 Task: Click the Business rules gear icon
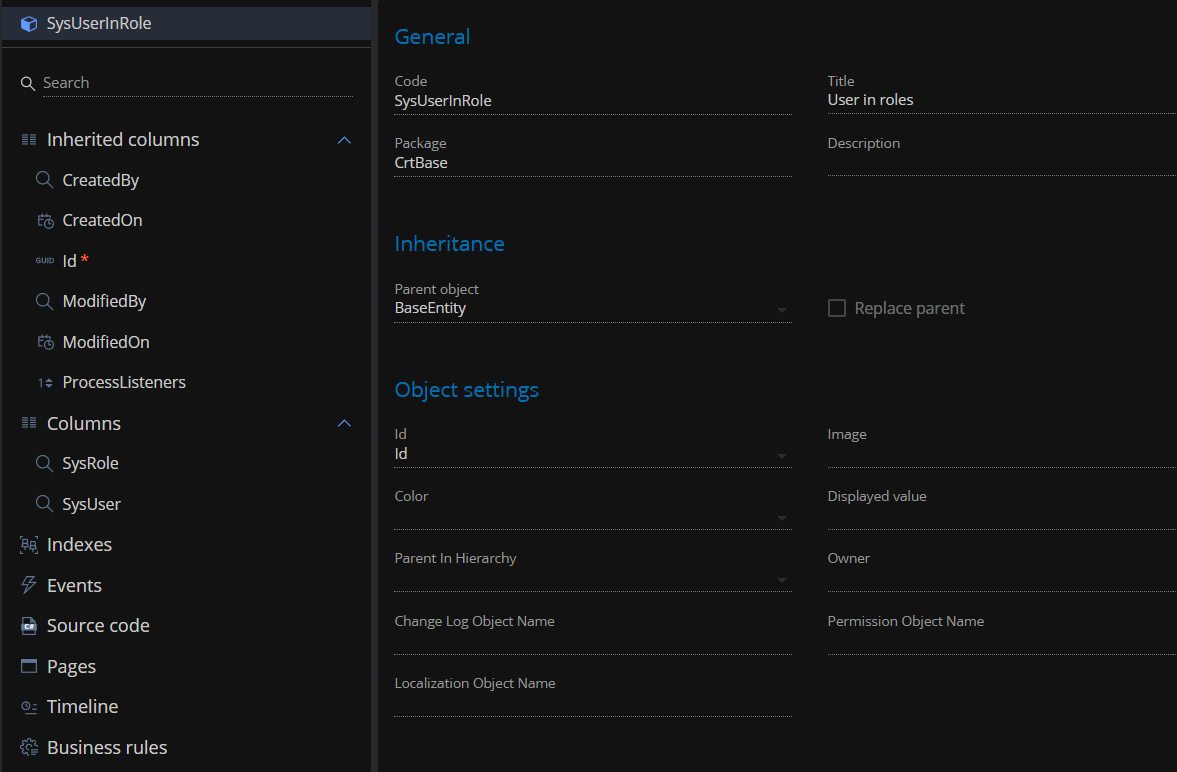(x=29, y=748)
